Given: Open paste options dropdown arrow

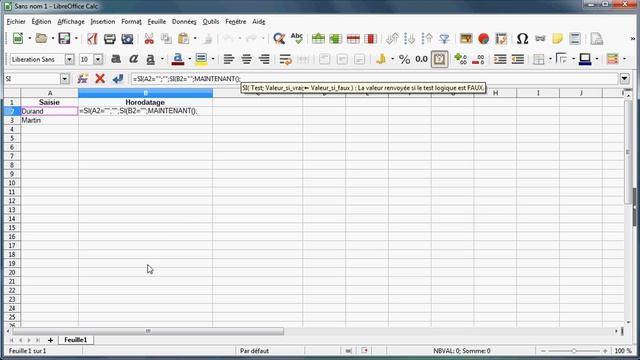Looking at the screenshot, I should click(195, 38).
